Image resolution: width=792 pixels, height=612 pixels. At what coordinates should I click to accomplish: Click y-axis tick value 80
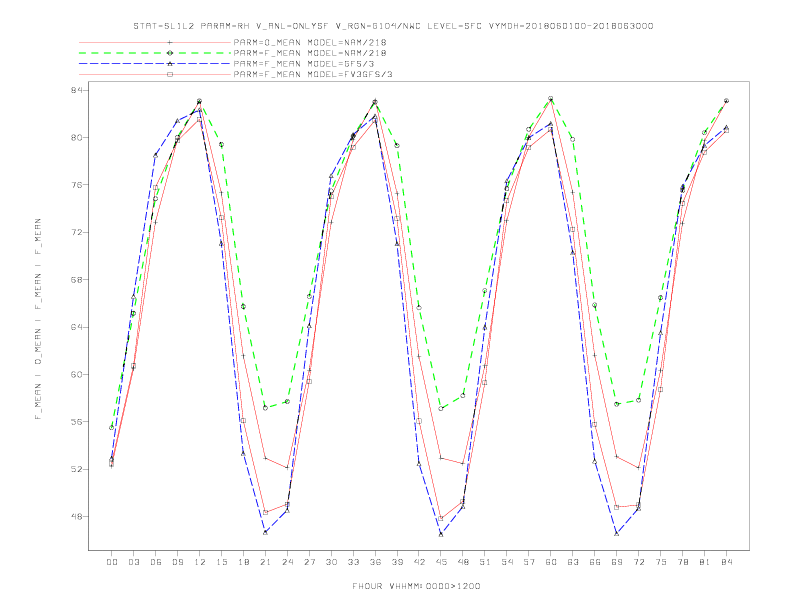77,137
